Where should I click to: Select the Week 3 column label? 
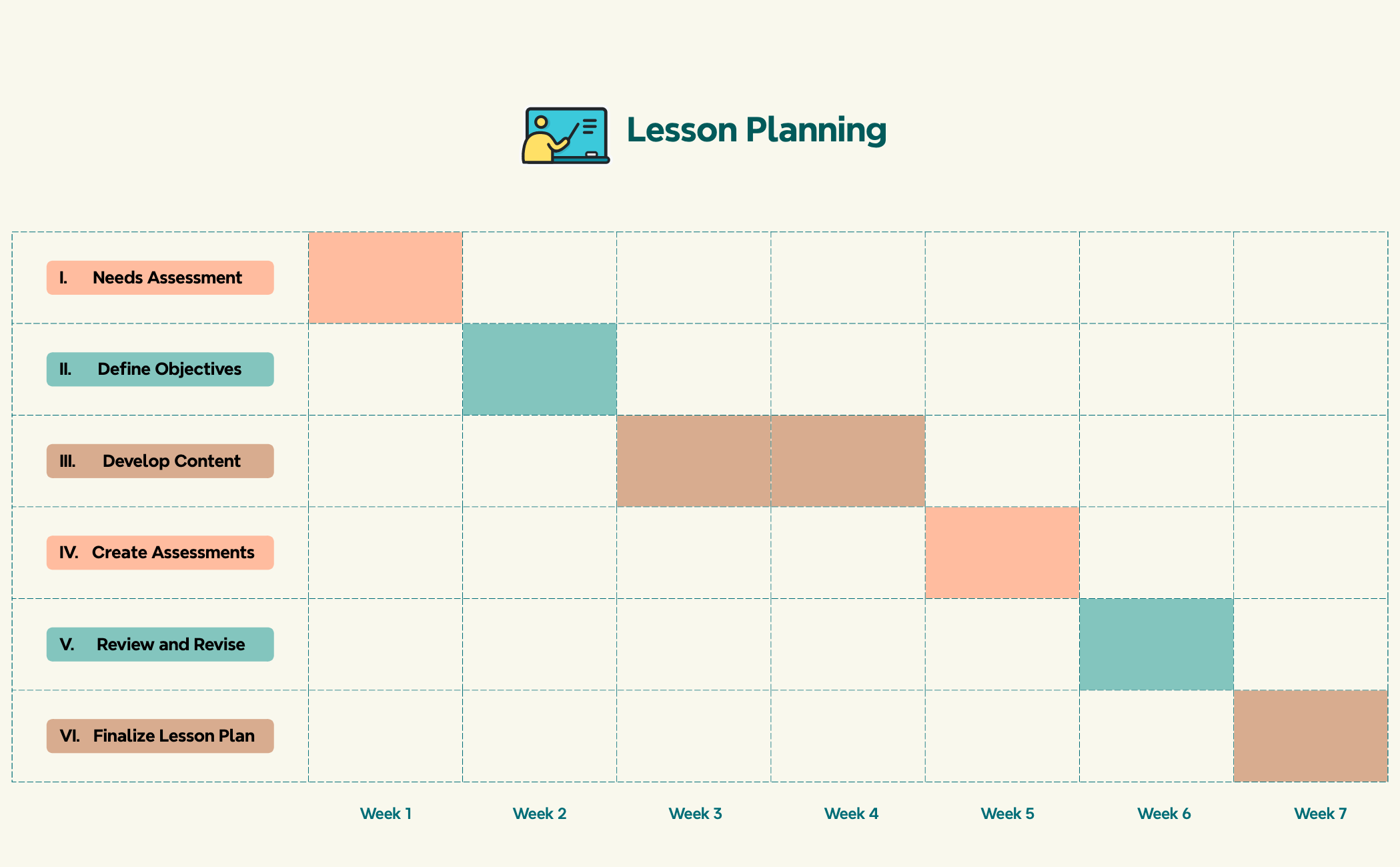695,814
